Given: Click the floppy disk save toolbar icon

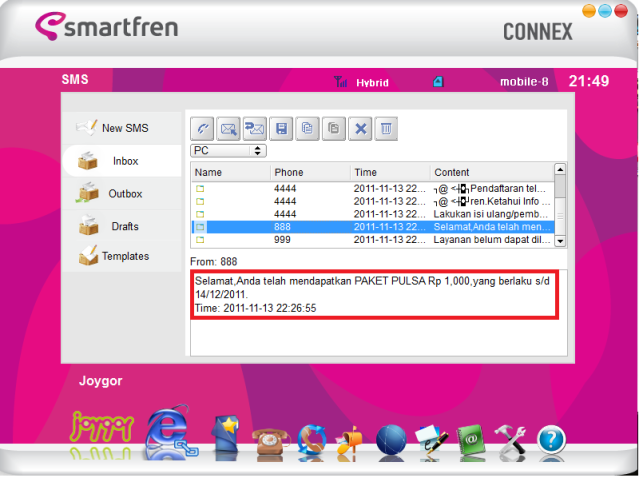Looking at the screenshot, I should (x=281, y=129).
